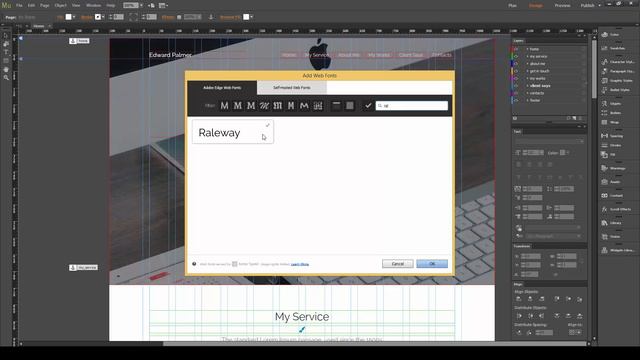This screenshot has height=360, width=640.
Task: Select the Zoom tool in the toolbox
Action: (6, 78)
